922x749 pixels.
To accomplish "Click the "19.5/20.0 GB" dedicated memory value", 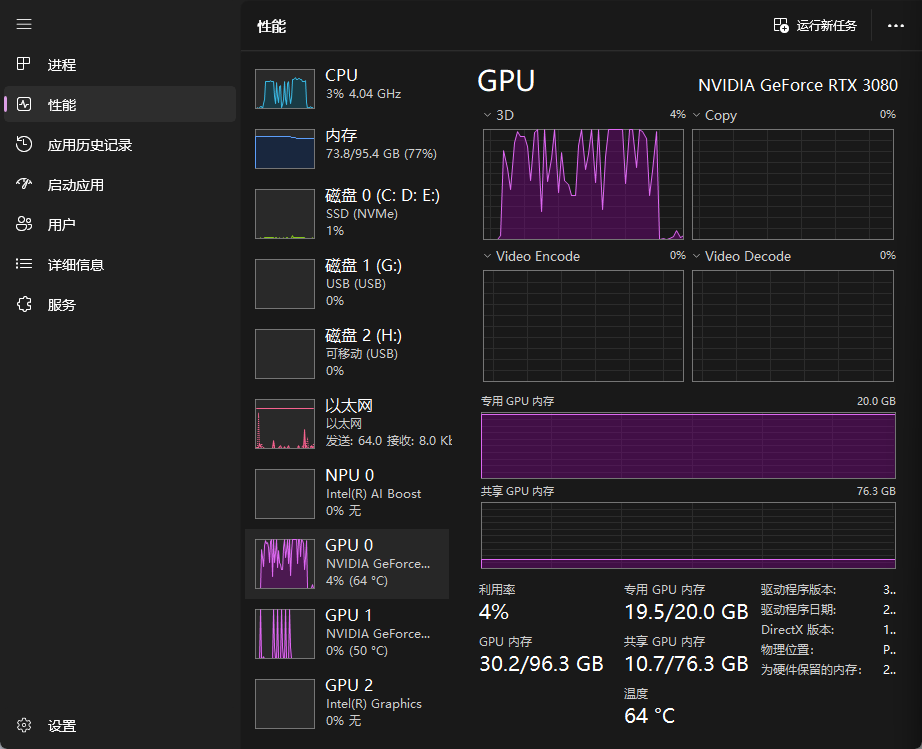I will [686, 612].
